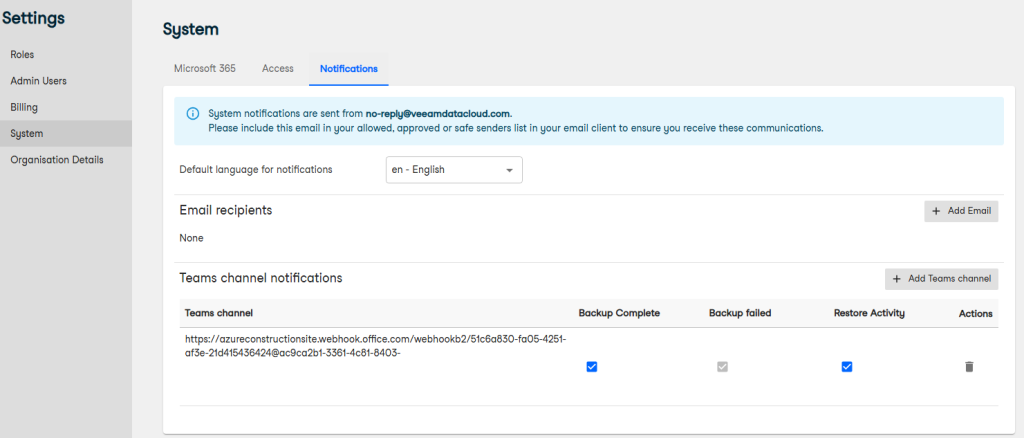Click the greyed Backup failed checkbox
The image size is (1024, 438).
coord(722,367)
